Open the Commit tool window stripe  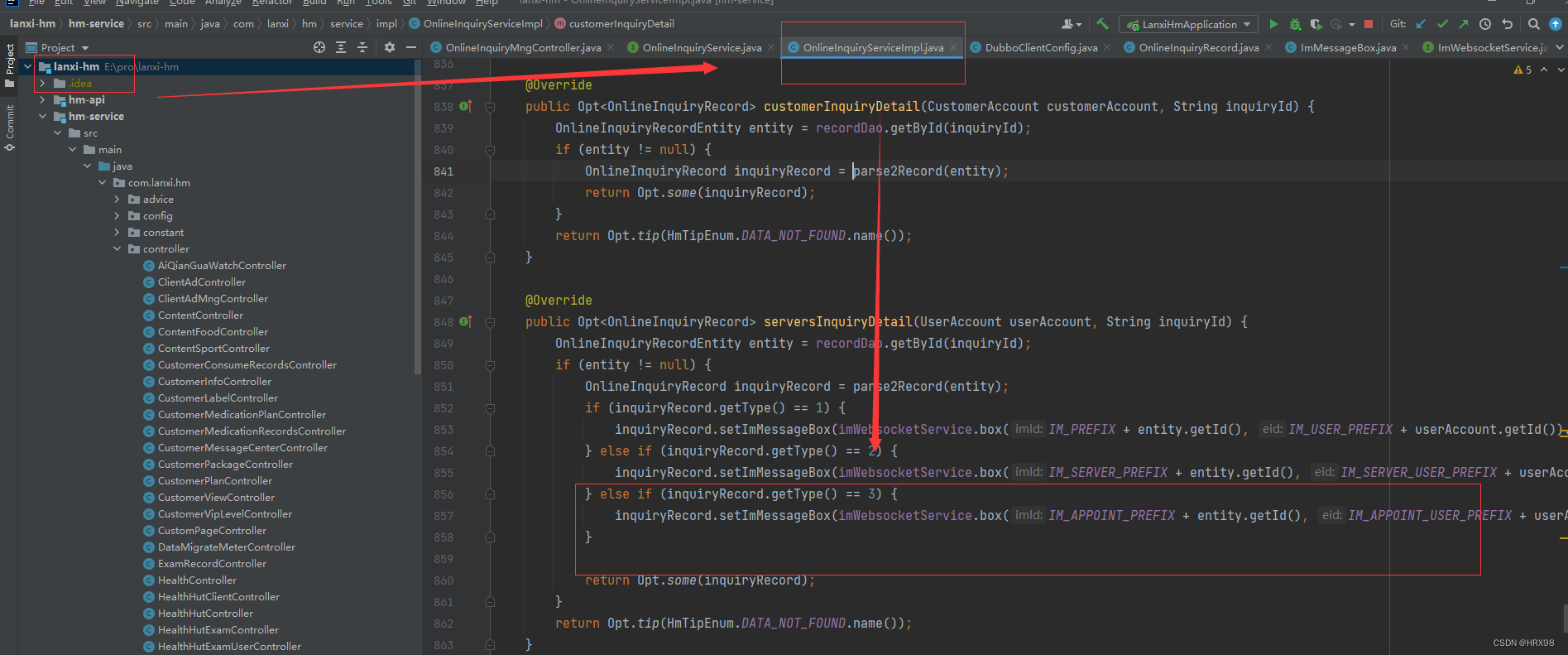[9, 127]
